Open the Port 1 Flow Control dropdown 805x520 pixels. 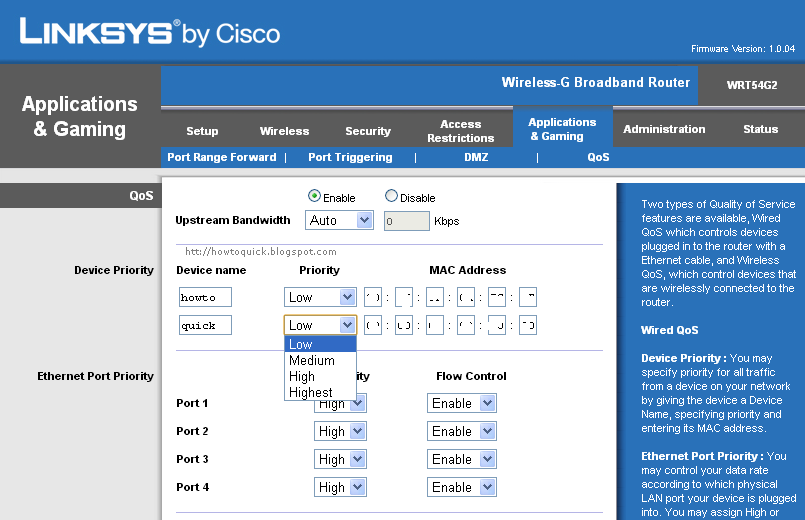[462, 403]
